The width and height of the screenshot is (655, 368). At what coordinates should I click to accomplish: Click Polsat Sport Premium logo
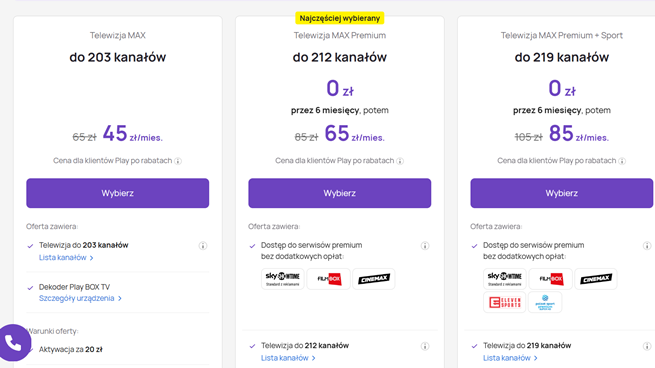[x=545, y=302]
